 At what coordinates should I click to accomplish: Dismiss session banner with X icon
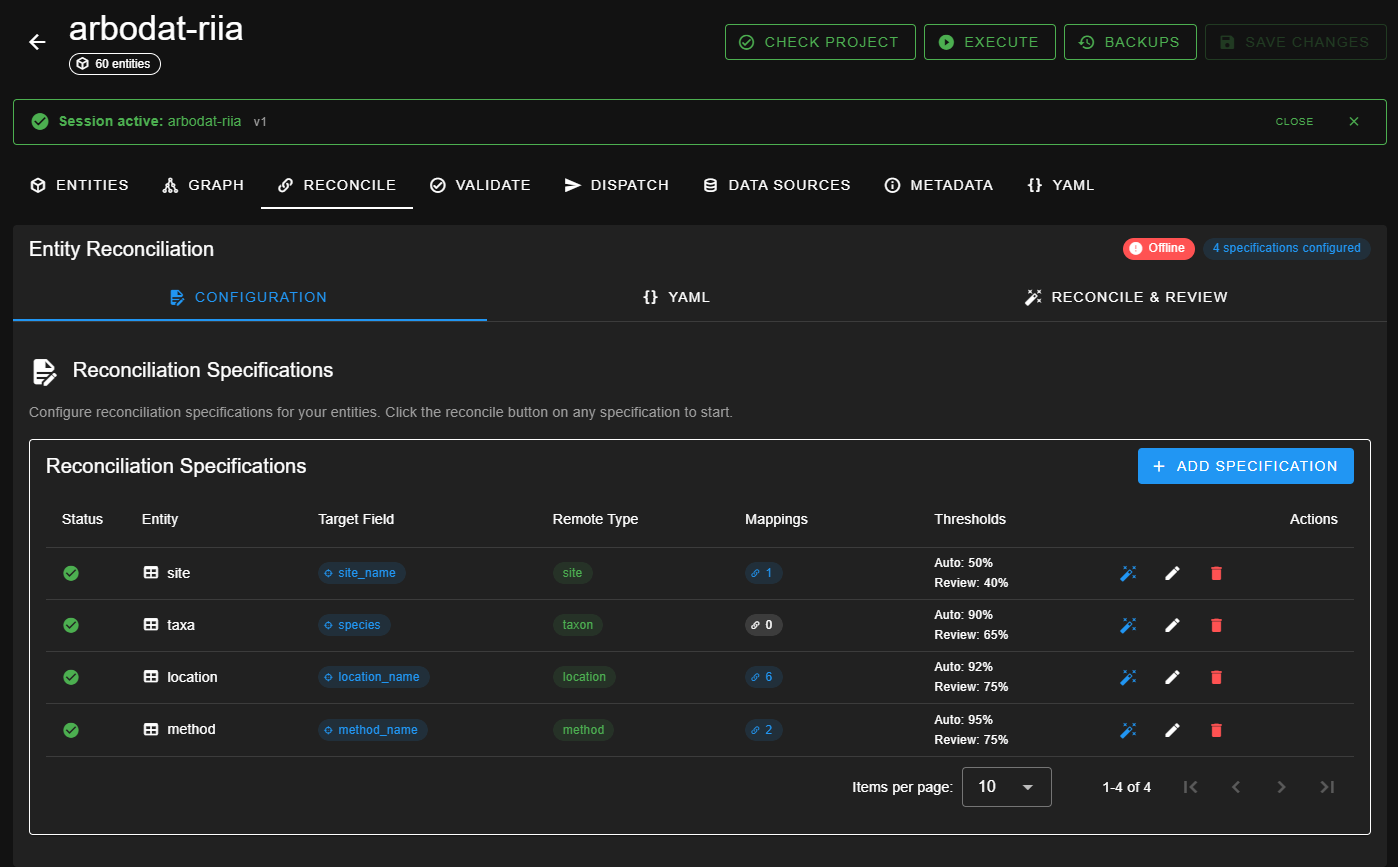click(1354, 122)
